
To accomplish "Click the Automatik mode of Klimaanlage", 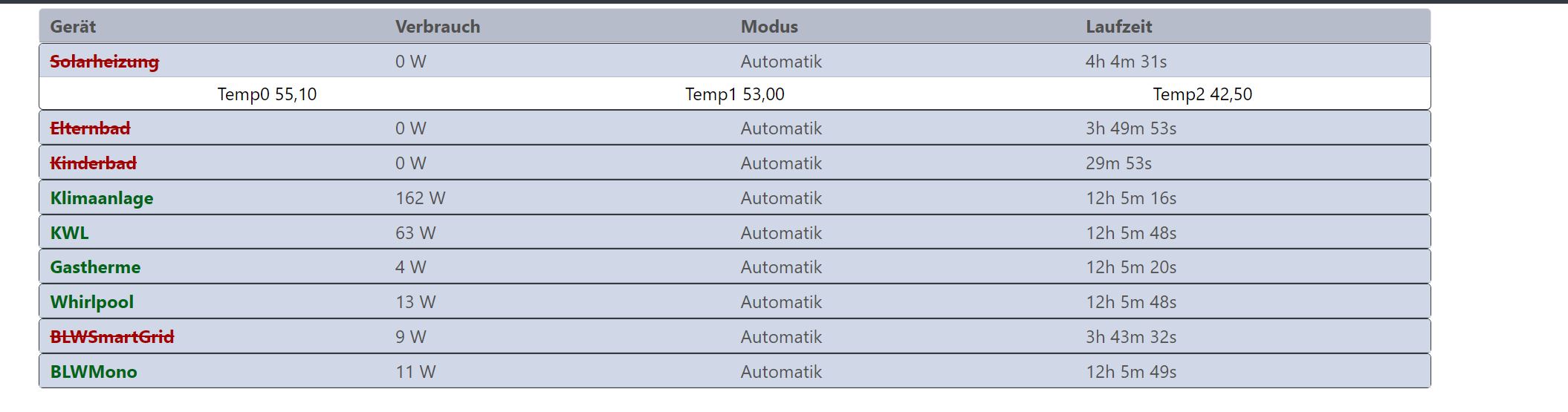I will [x=781, y=198].
